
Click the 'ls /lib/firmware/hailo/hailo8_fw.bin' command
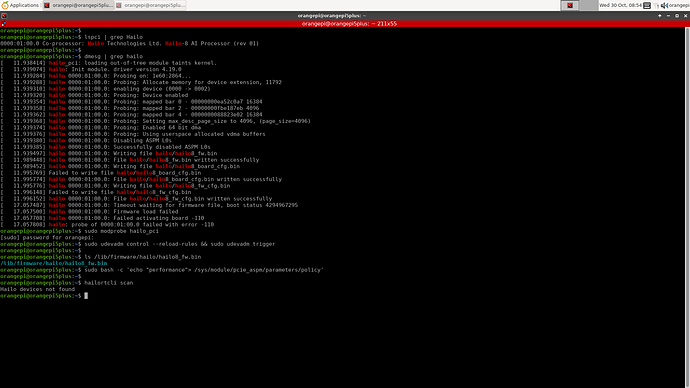coord(143,257)
